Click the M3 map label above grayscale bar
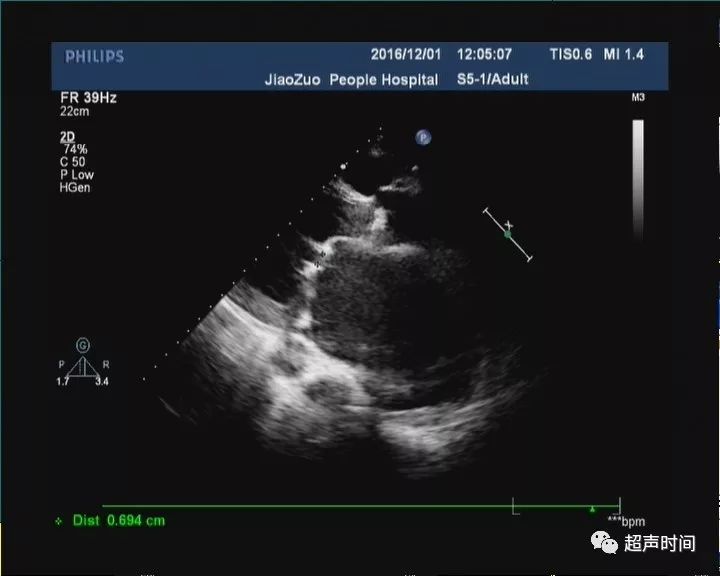 coord(638,97)
